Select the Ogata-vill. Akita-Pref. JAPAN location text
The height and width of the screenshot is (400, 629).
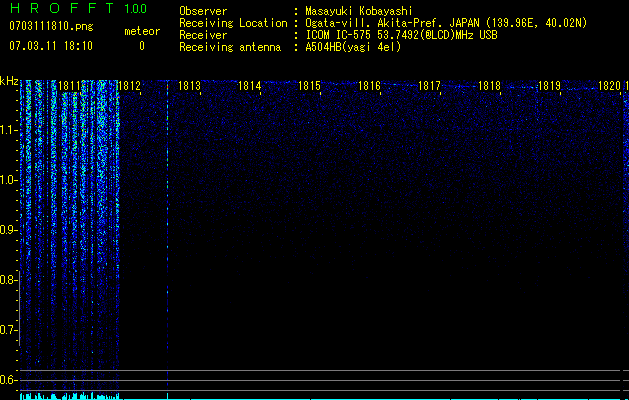click(446, 23)
